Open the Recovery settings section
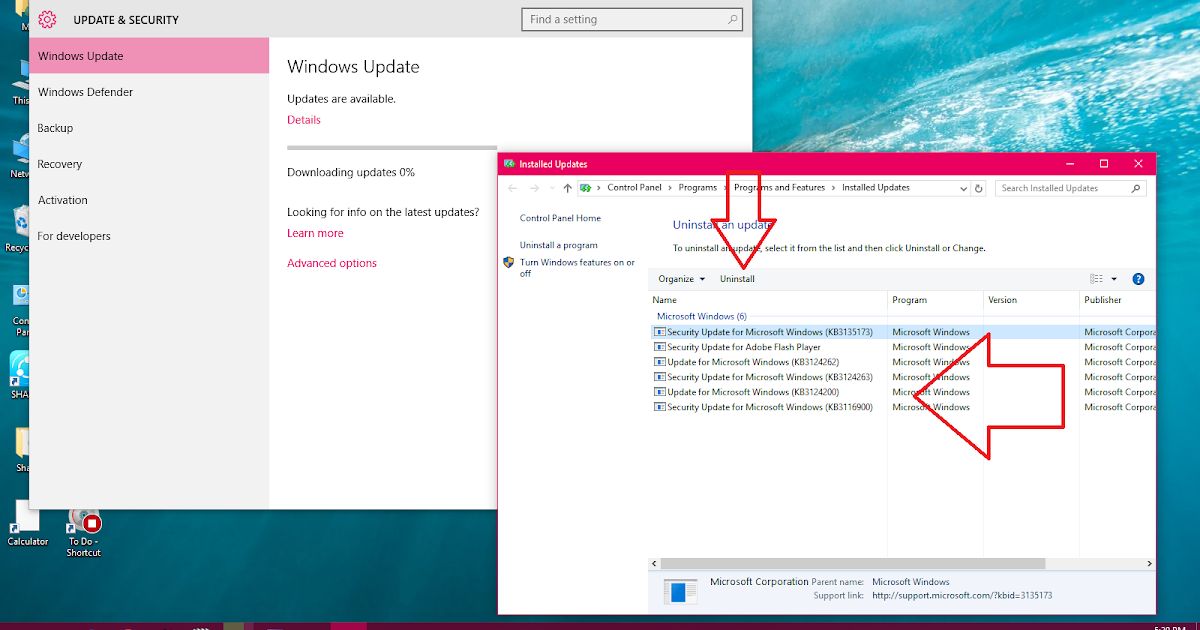The image size is (1200, 630). pos(149,164)
